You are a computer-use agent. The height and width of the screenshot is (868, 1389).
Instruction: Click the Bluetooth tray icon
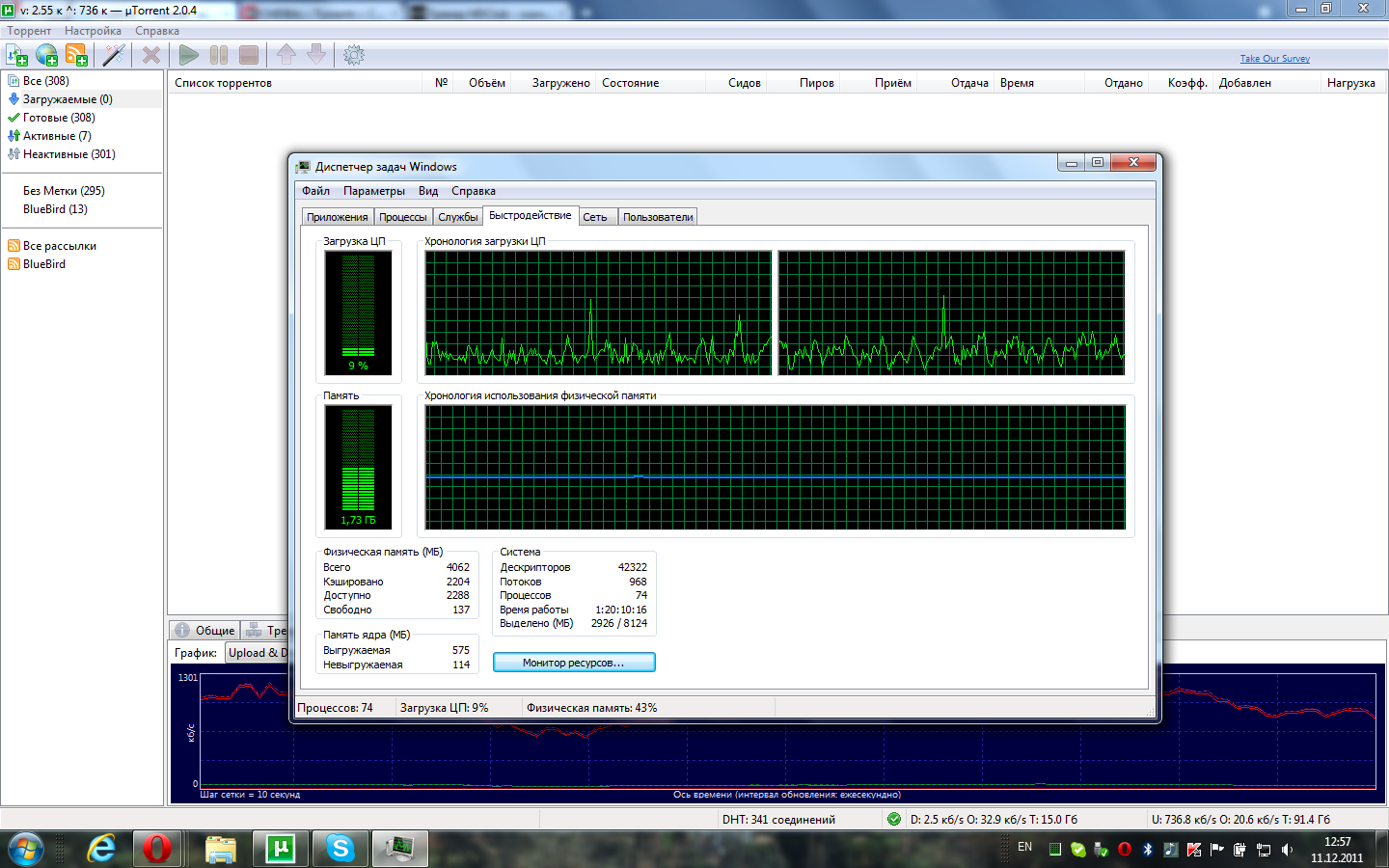[1148, 850]
